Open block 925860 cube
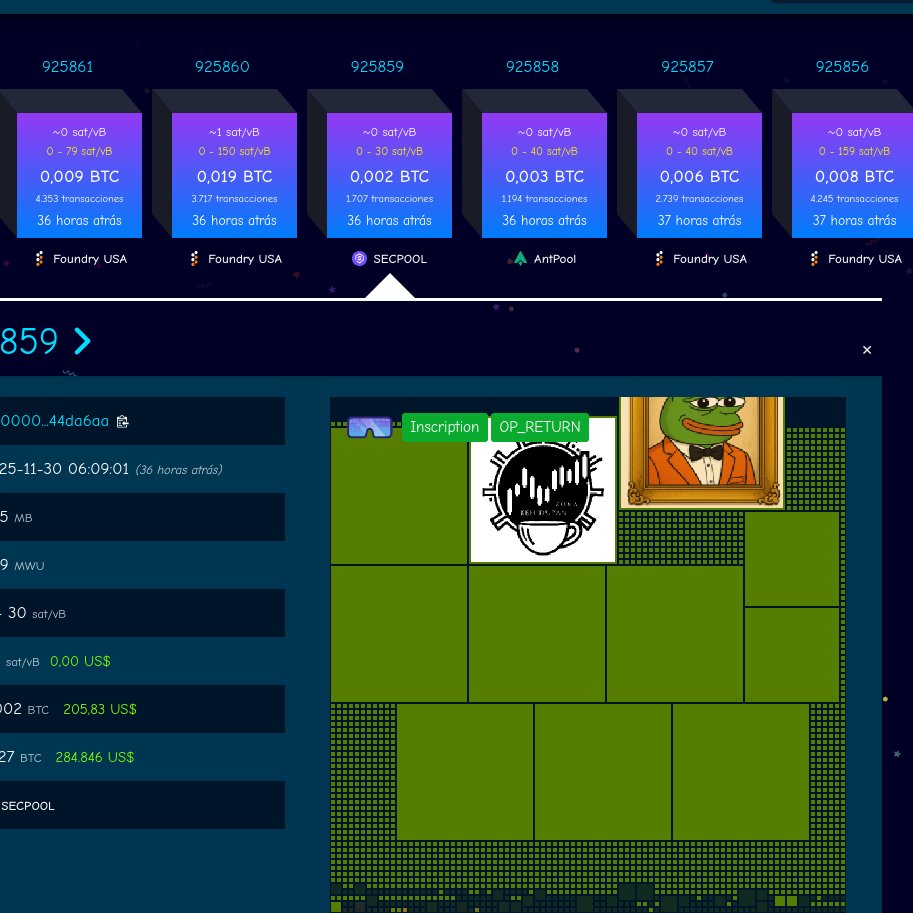Viewport: 913px width, 913px height. (234, 175)
